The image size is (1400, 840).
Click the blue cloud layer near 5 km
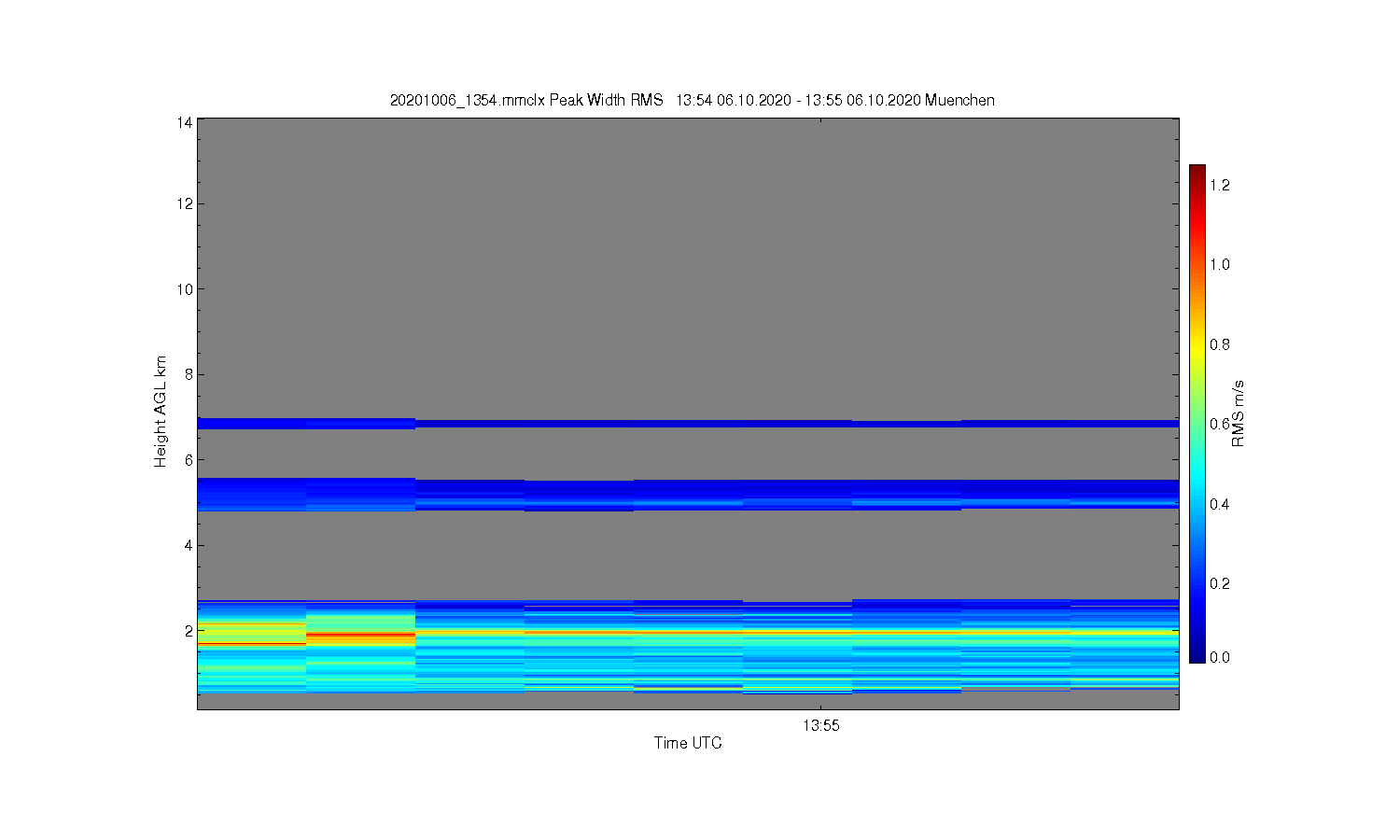click(688, 495)
